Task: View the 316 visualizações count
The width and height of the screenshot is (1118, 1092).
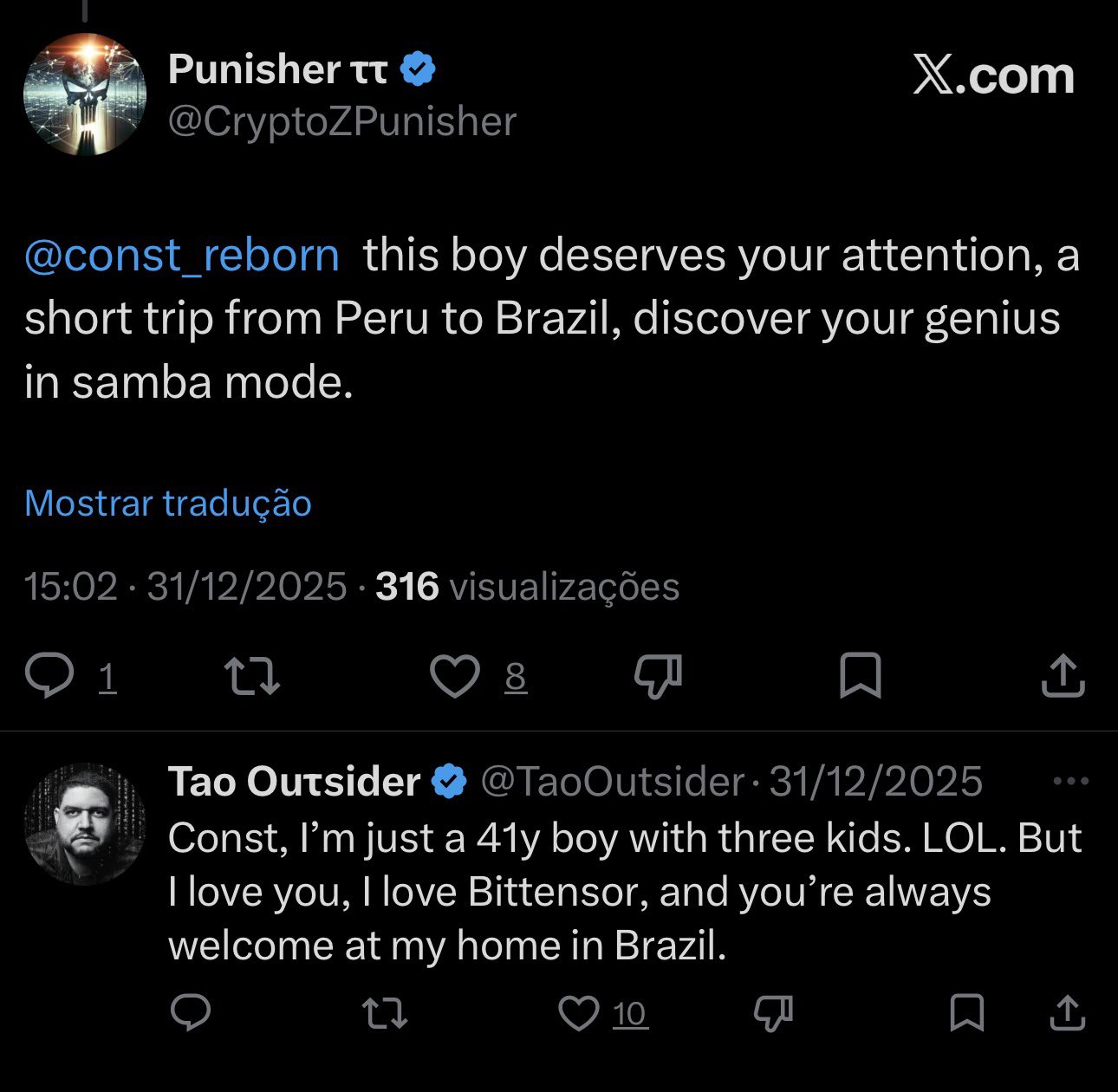Action: [x=527, y=587]
